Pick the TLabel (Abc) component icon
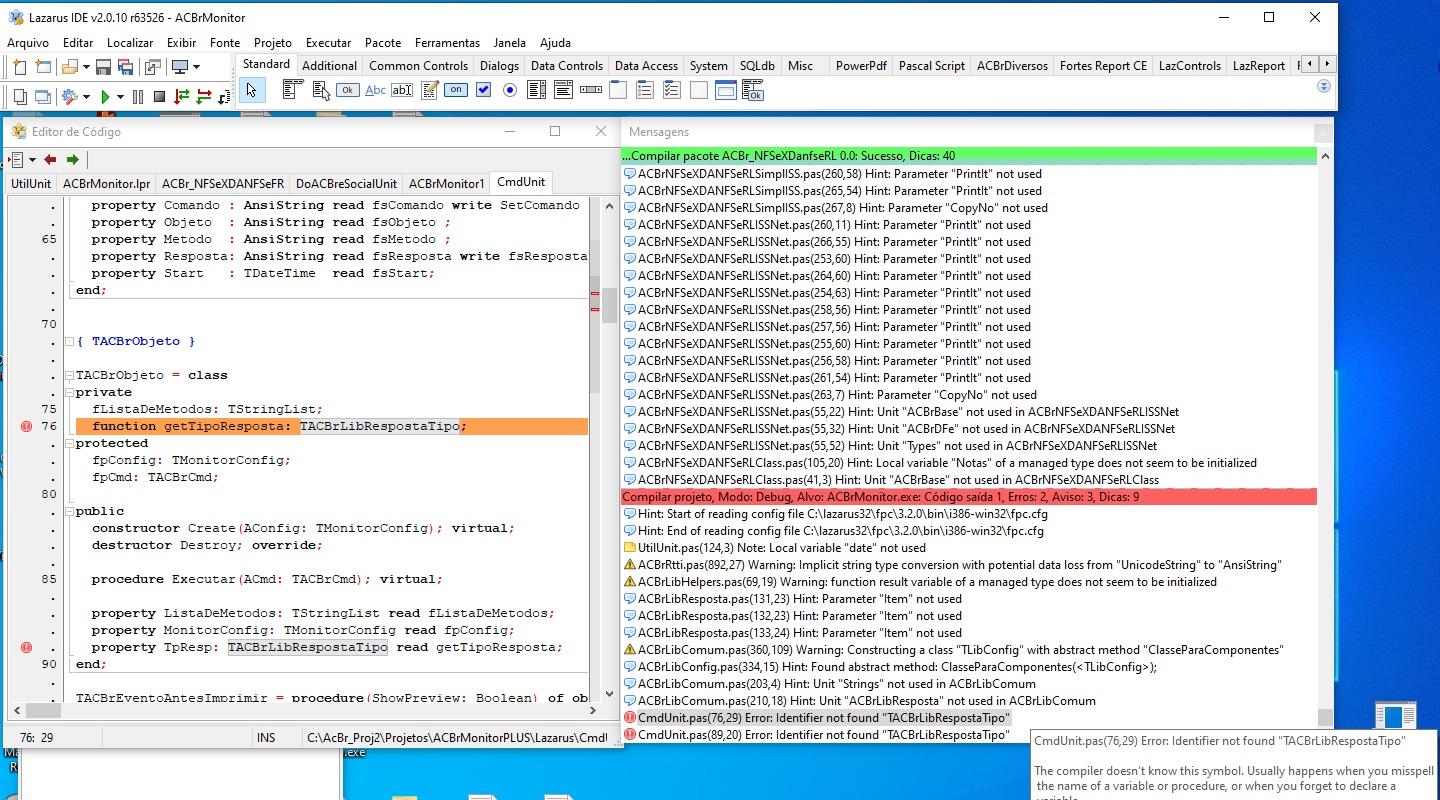 click(375, 90)
